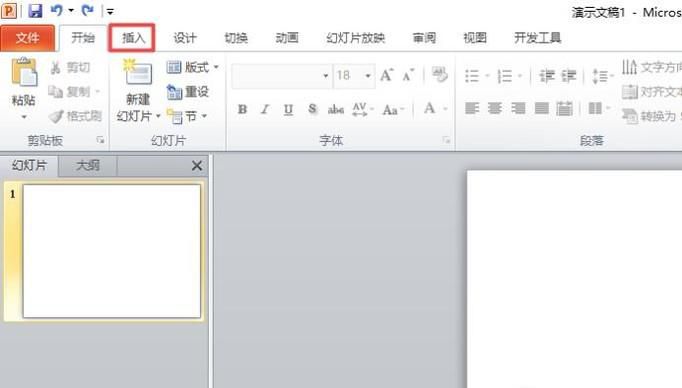The width and height of the screenshot is (682, 388).
Task: Open the 版式 (Layout) dropdown
Action: [x=192, y=67]
